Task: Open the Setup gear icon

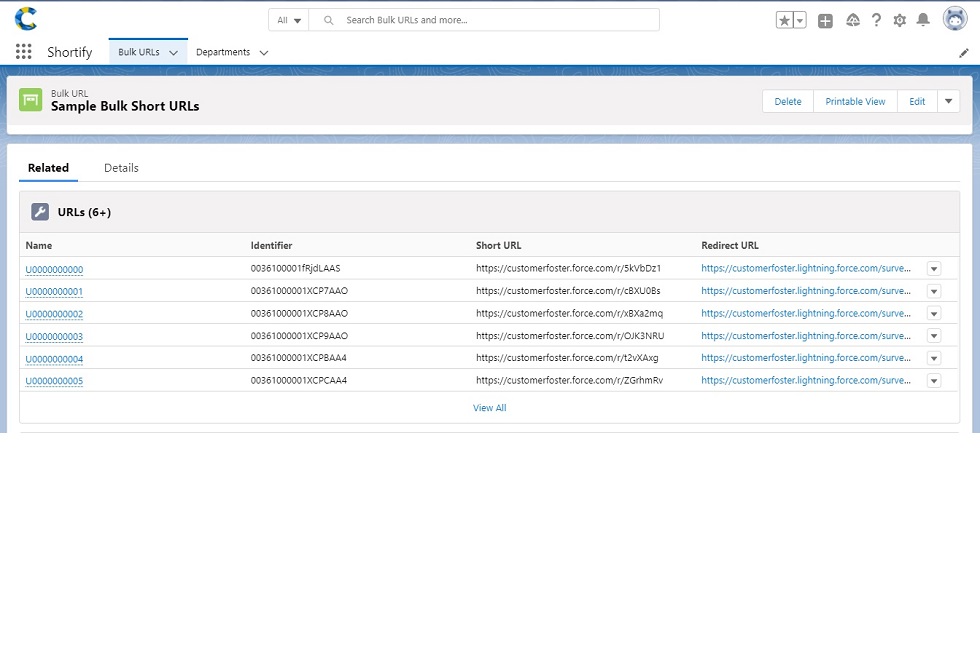Action: 899,20
